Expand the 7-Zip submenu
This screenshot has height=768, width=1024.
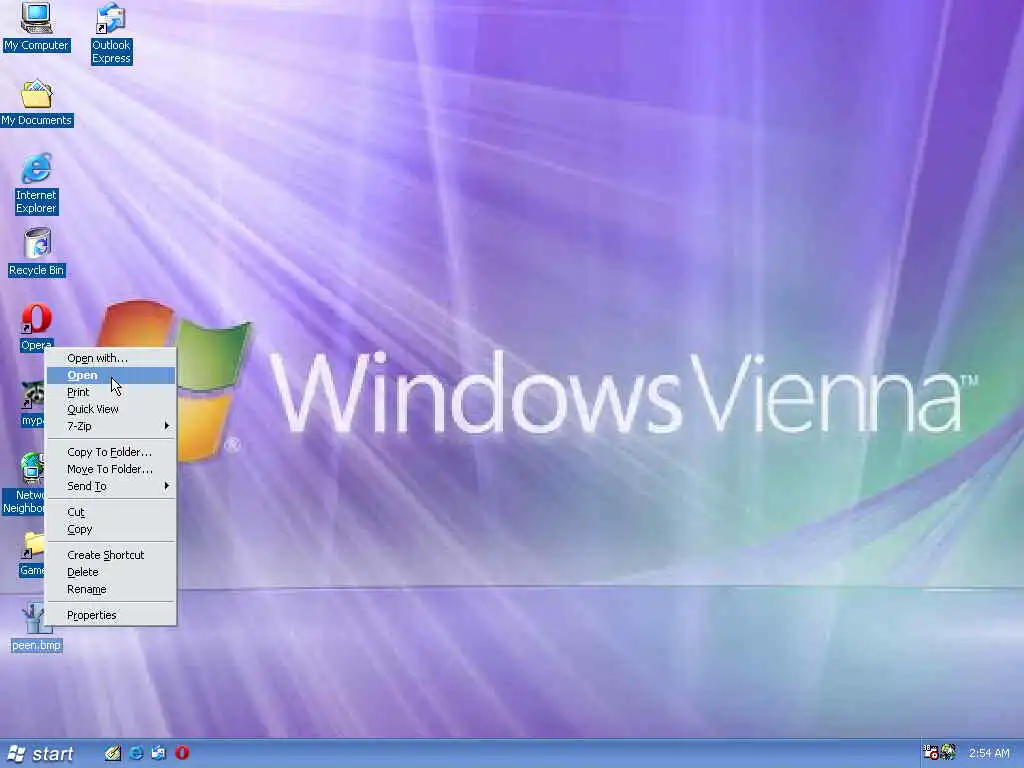point(111,426)
